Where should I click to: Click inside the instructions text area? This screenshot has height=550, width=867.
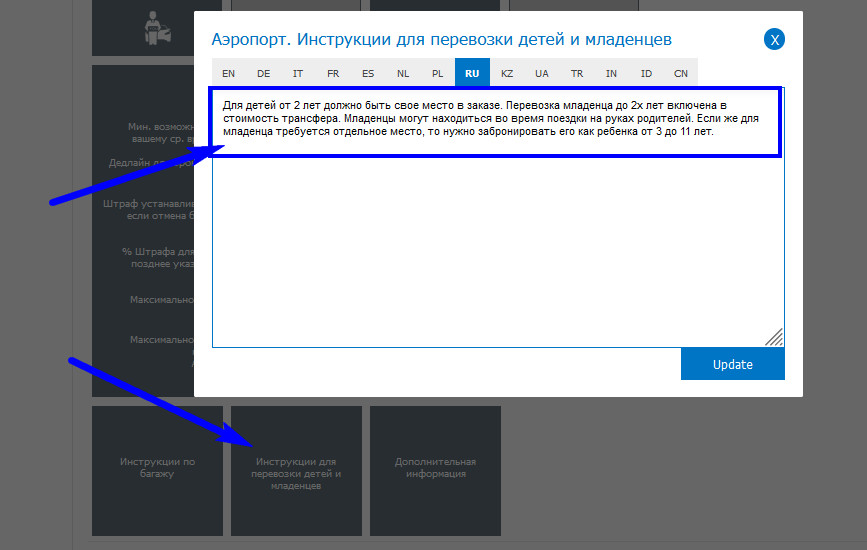pos(498,217)
